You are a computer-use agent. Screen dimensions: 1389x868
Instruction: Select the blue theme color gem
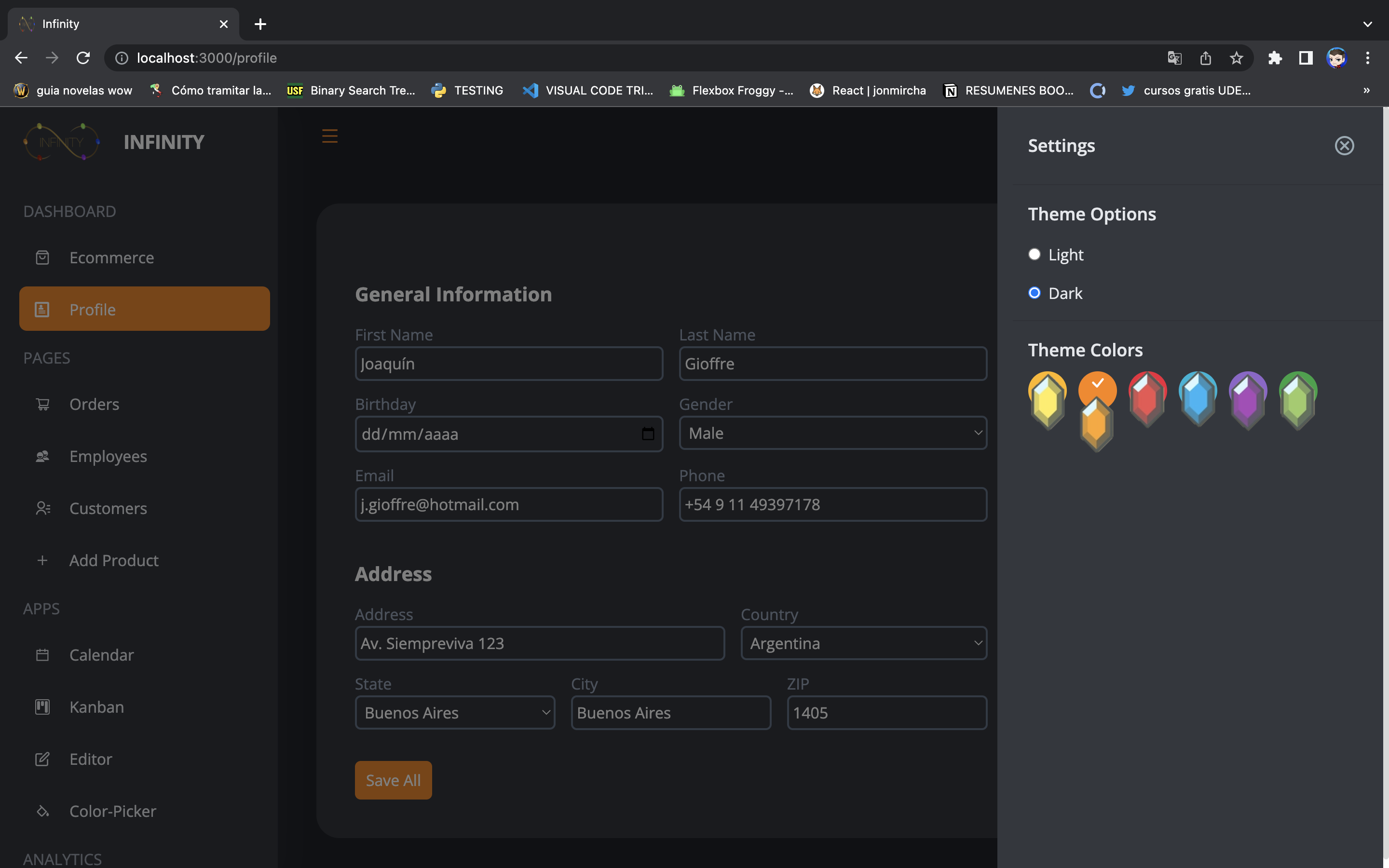pyautogui.click(x=1198, y=399)
